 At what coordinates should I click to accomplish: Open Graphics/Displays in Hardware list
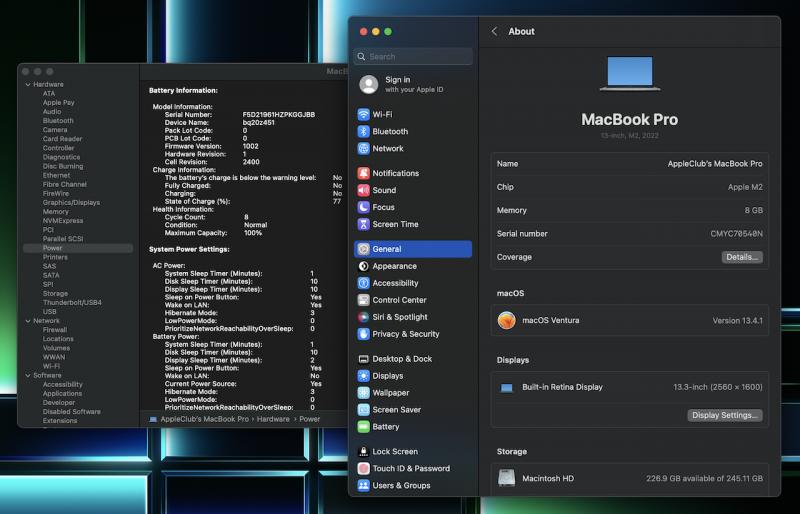pyautogui.click(x=71, y=203)
